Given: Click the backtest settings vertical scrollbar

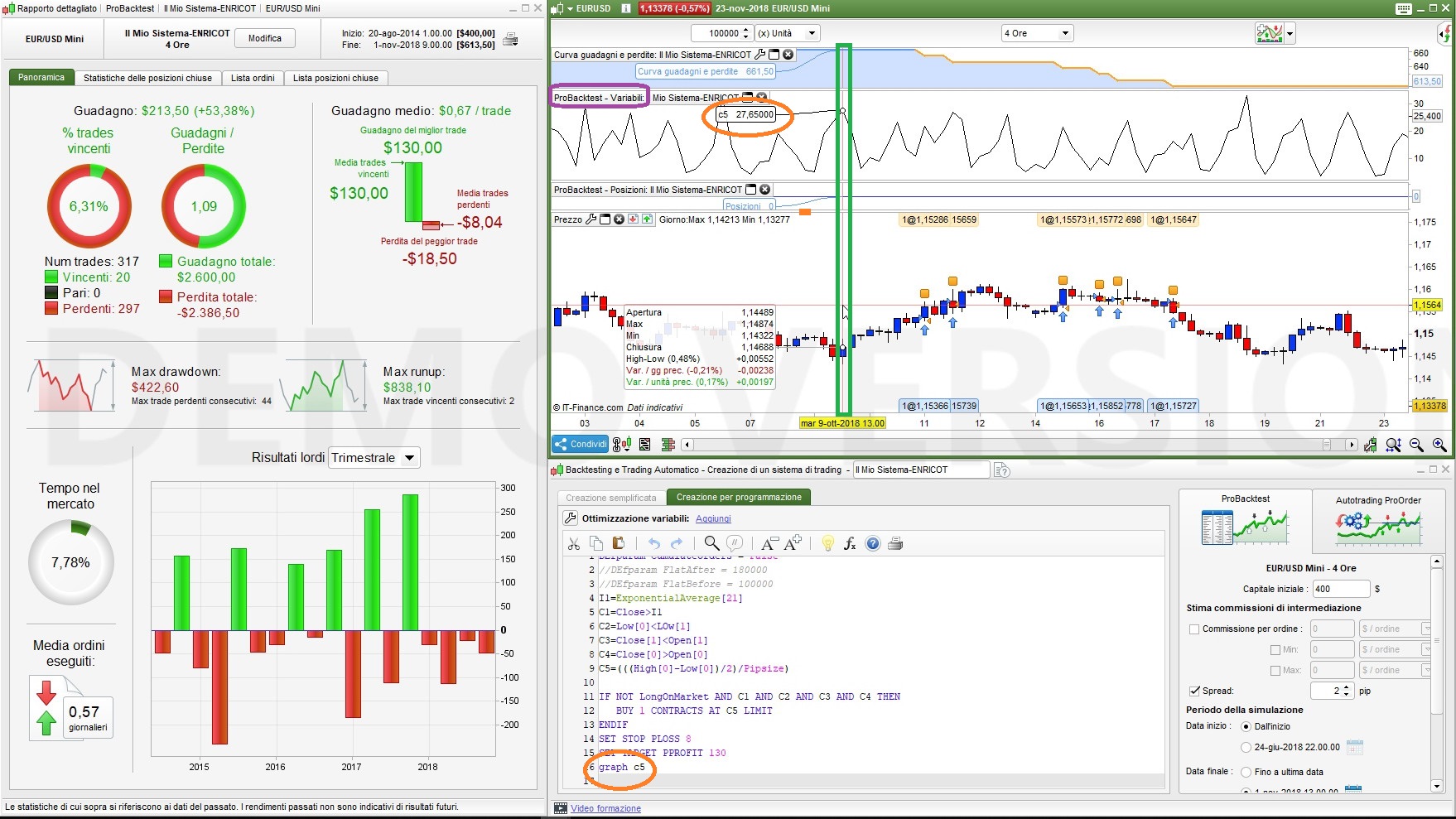Looking at the screenshot, I should pyautogui.click(x=1438, y=674).
